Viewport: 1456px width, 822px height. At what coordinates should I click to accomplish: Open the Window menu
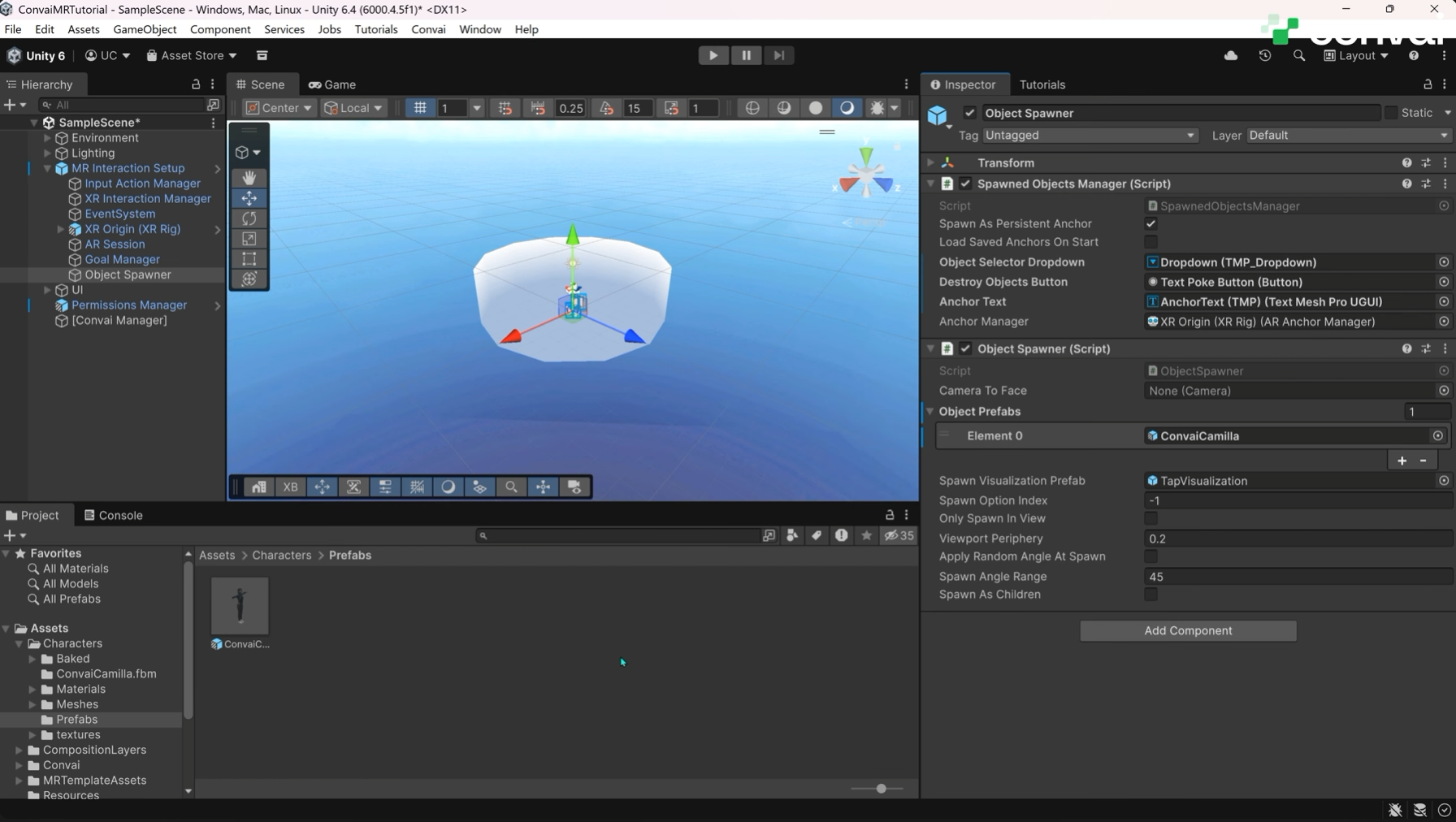click(x=479, y=29)
